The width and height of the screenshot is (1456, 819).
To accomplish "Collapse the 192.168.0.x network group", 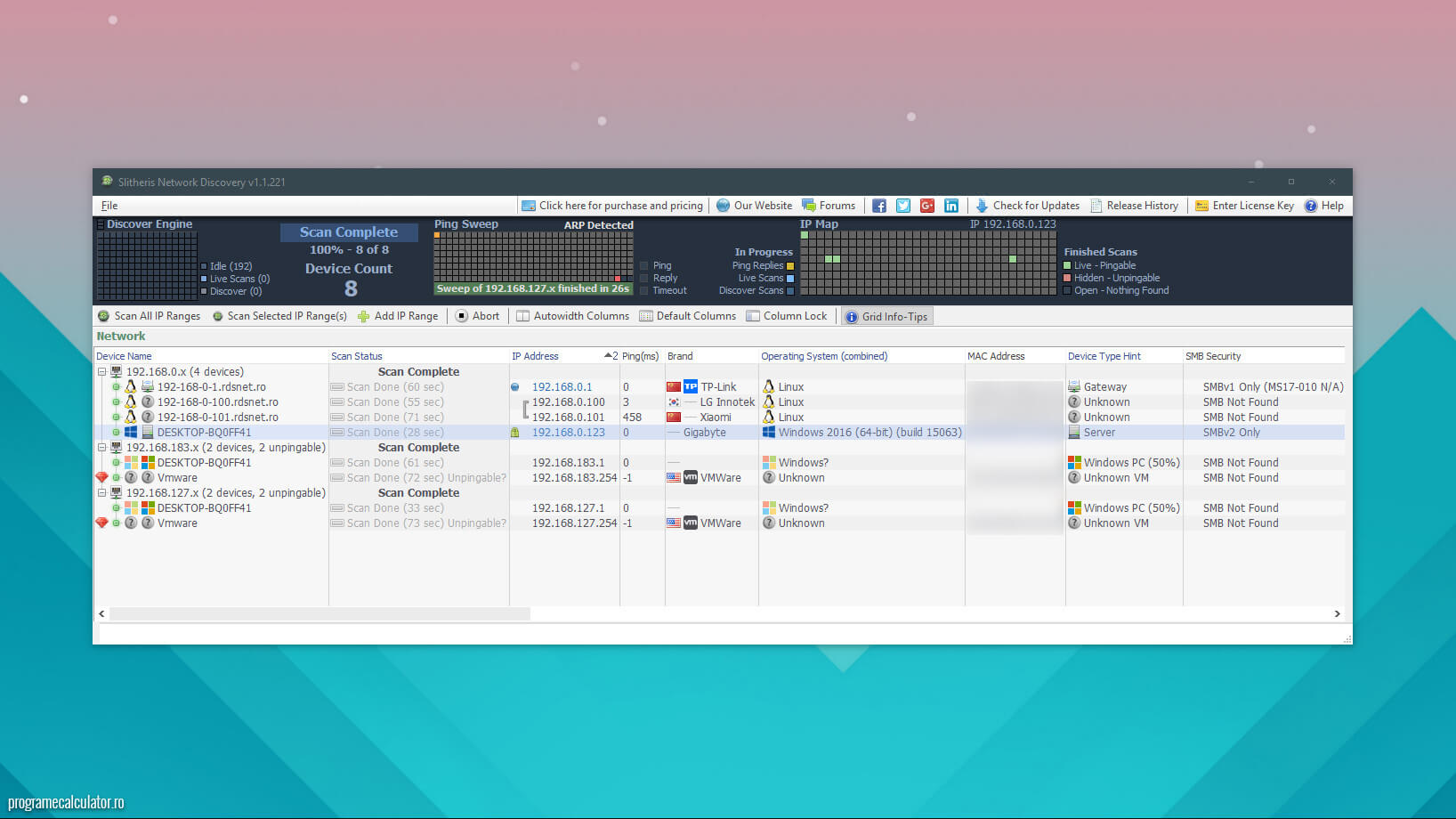I will 101,372.
